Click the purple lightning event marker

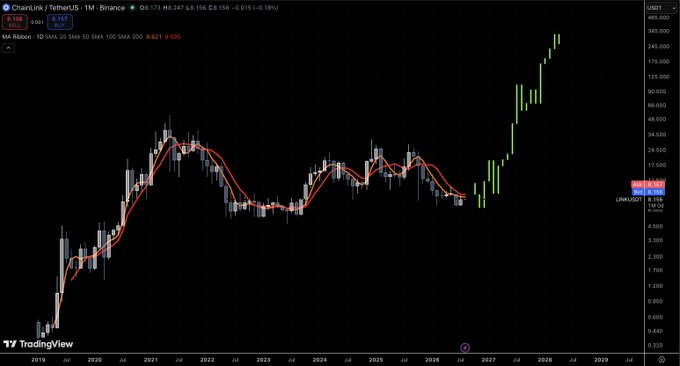(464, 347)
